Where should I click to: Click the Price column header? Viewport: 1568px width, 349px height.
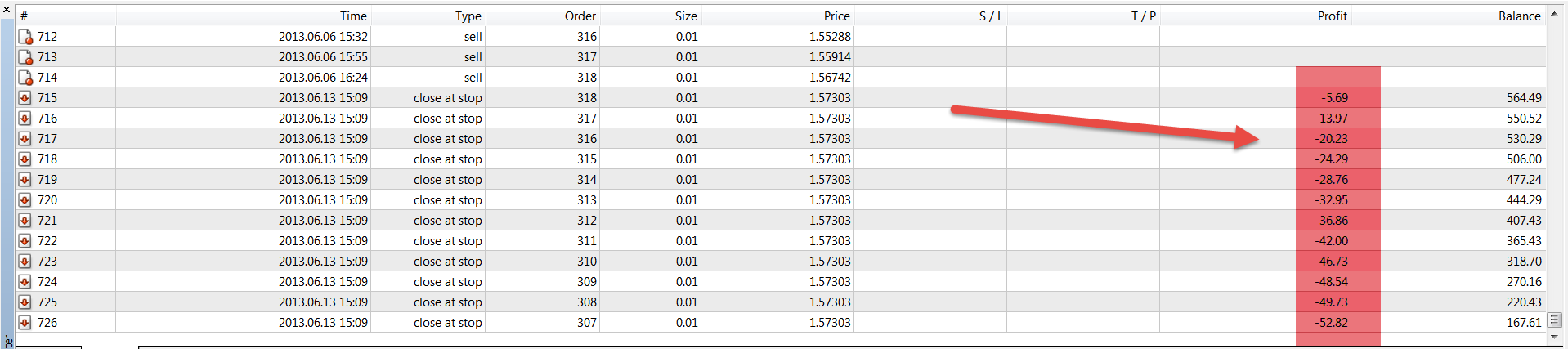[x=836, y=16]
